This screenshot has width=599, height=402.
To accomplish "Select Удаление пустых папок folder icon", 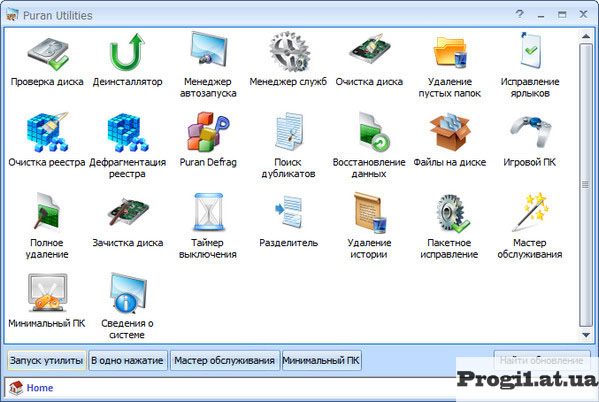I will (450, 52).
